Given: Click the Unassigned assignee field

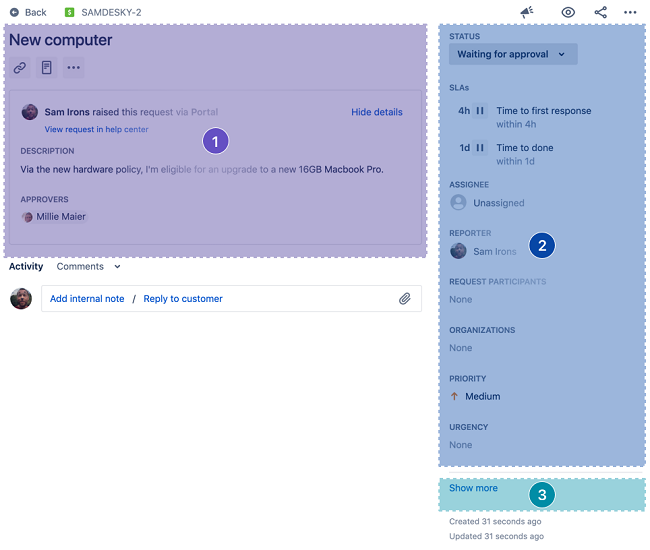Looking at the screenshot, I should pyautogui.click(x=497, y=203).
